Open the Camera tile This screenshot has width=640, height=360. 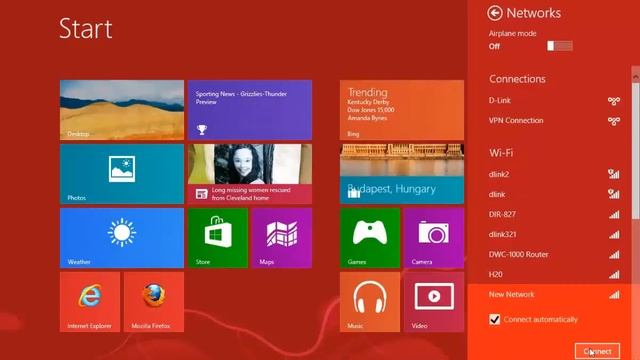click(x=434, y=238)
